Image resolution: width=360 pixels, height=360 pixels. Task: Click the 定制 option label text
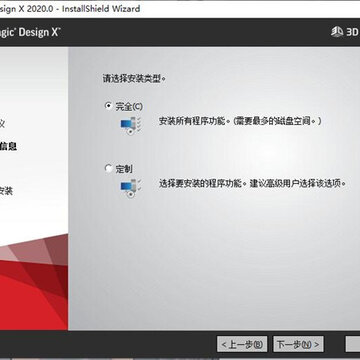pyautogui.click(x=124, y=169)
